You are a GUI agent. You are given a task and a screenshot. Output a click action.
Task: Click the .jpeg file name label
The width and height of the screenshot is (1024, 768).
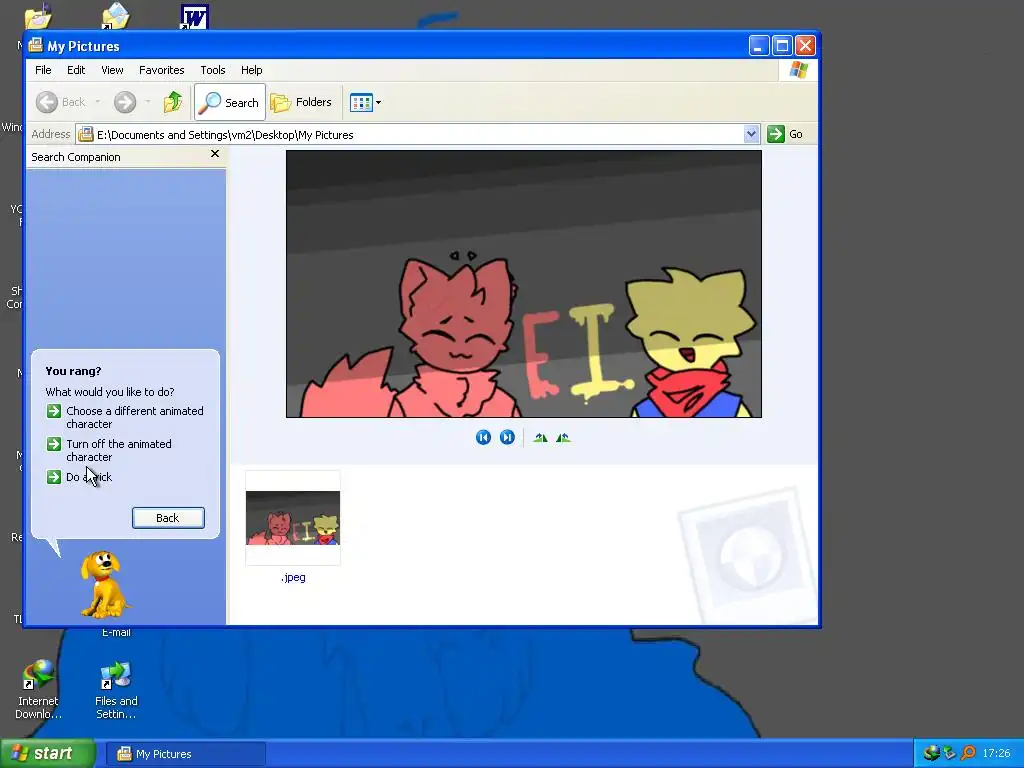click(x=293, y=577)
